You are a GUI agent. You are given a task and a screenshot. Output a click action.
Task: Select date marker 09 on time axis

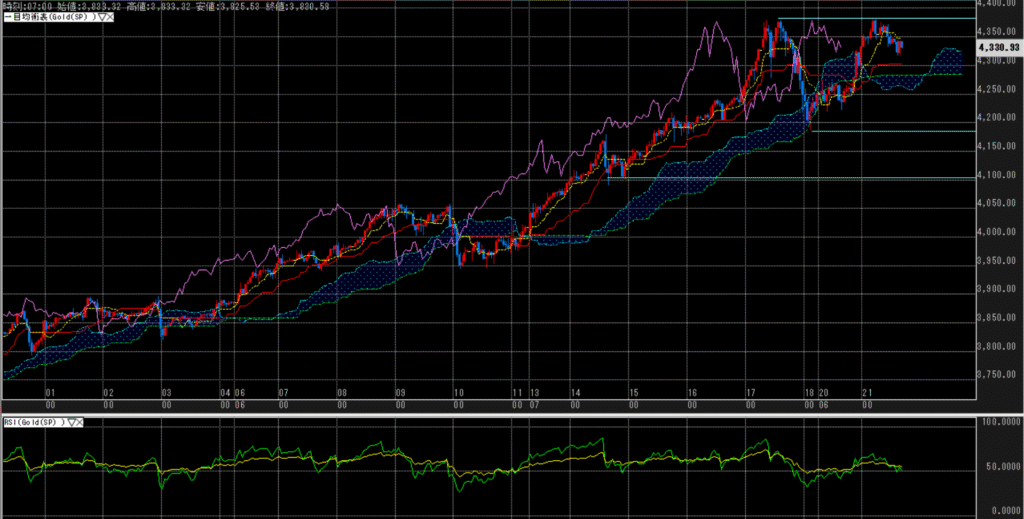pos(400,394)
